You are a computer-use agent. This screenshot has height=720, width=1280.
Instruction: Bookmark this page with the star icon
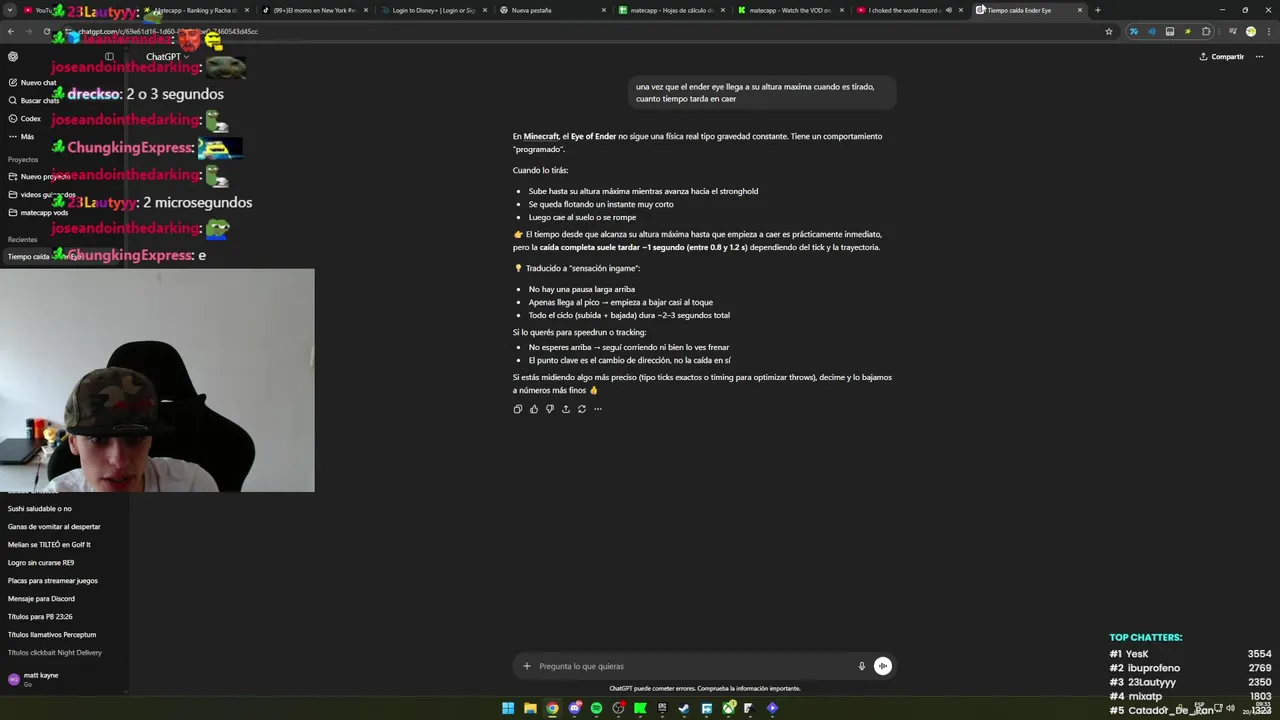coord(1109,32)
